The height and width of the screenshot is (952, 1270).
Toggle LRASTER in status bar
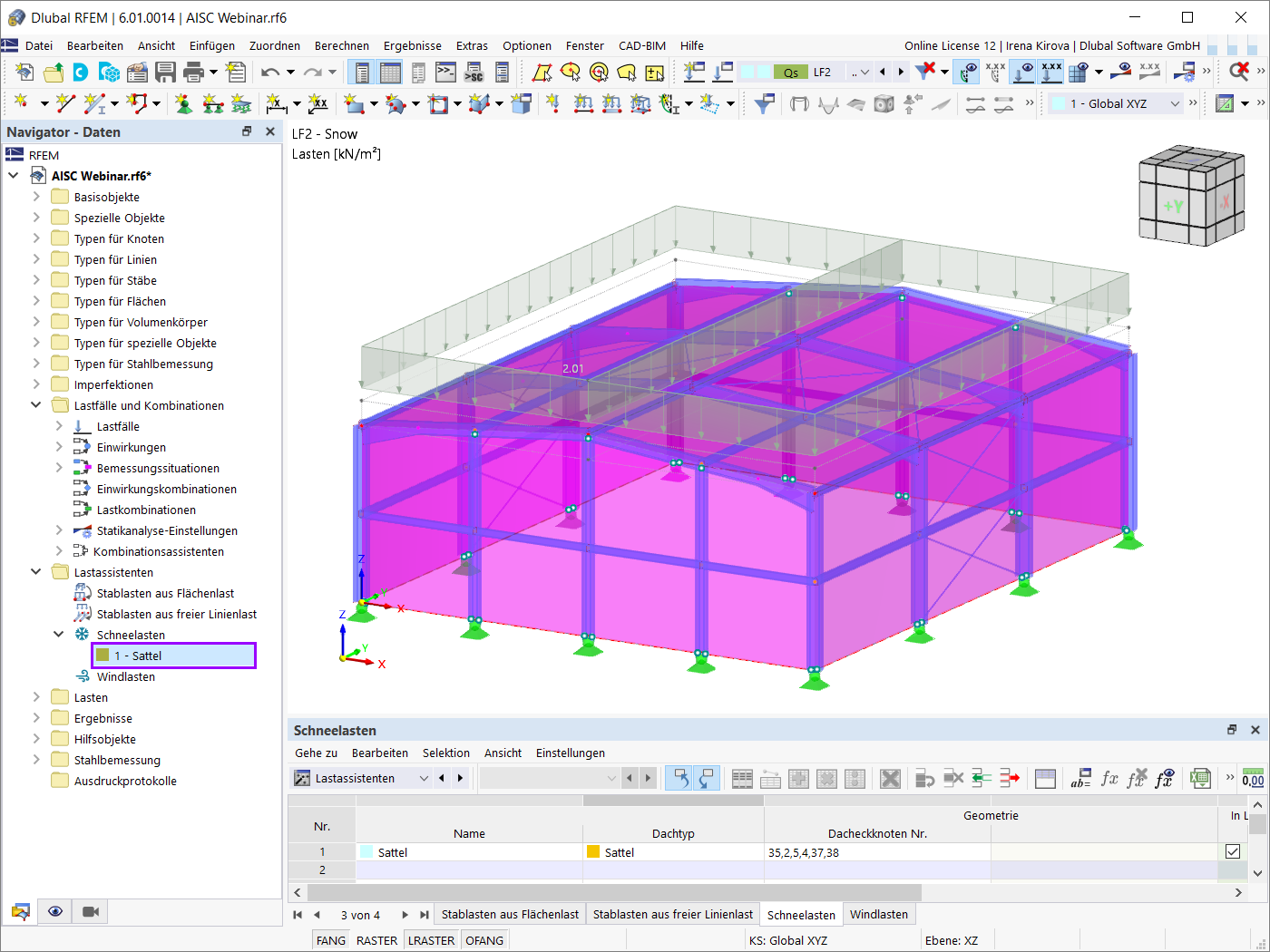[431, 940]
